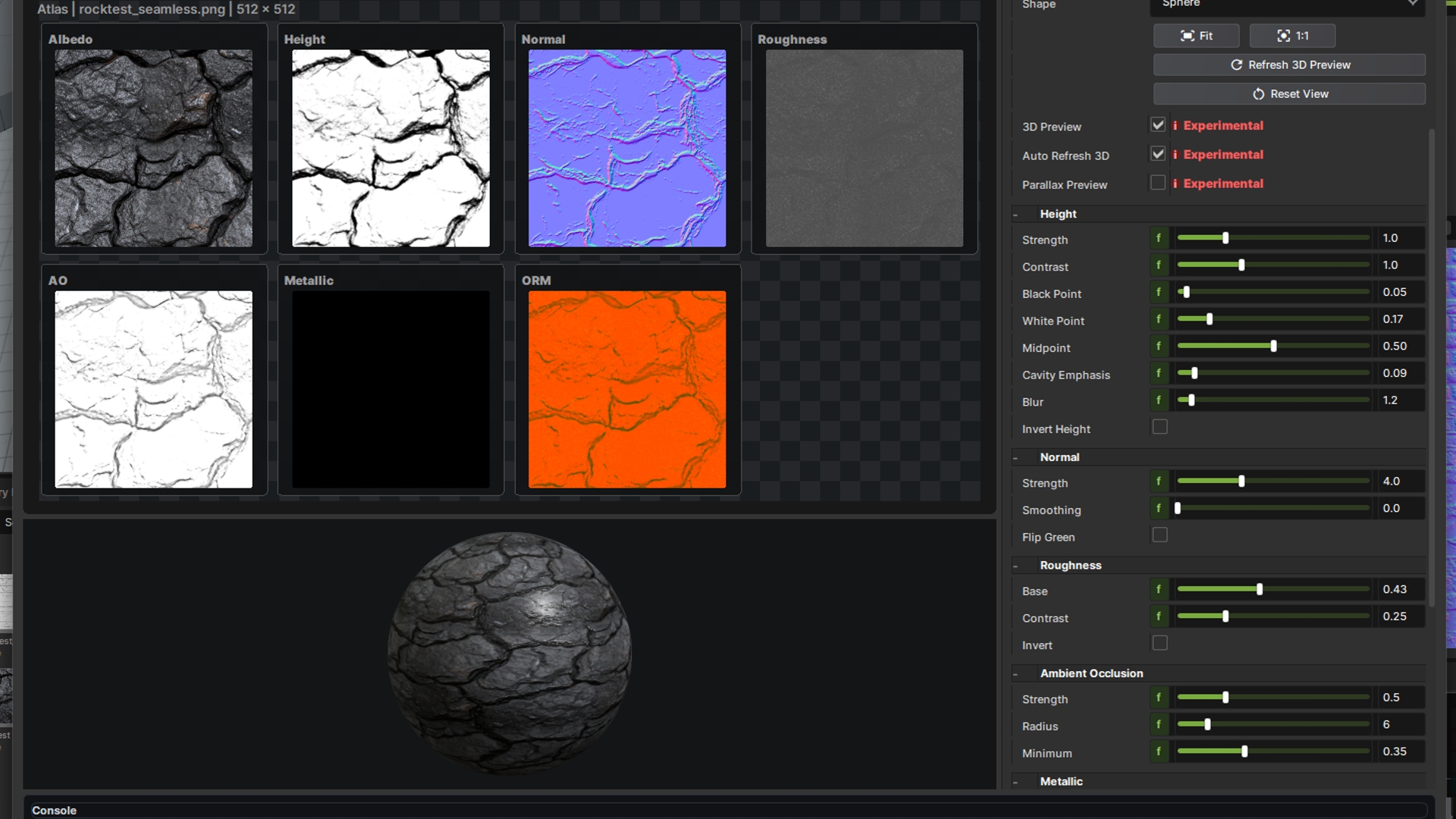Click the f icon beside Height Contrast
This screenshot has width=1456, height=819.
[x=1159, y=265]
